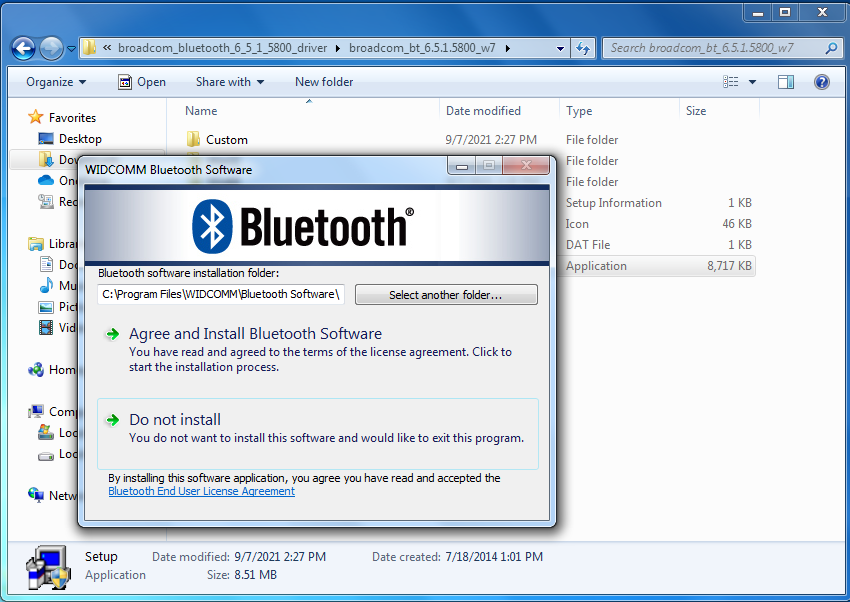Open the Share with dropdown

coord(225,81)
